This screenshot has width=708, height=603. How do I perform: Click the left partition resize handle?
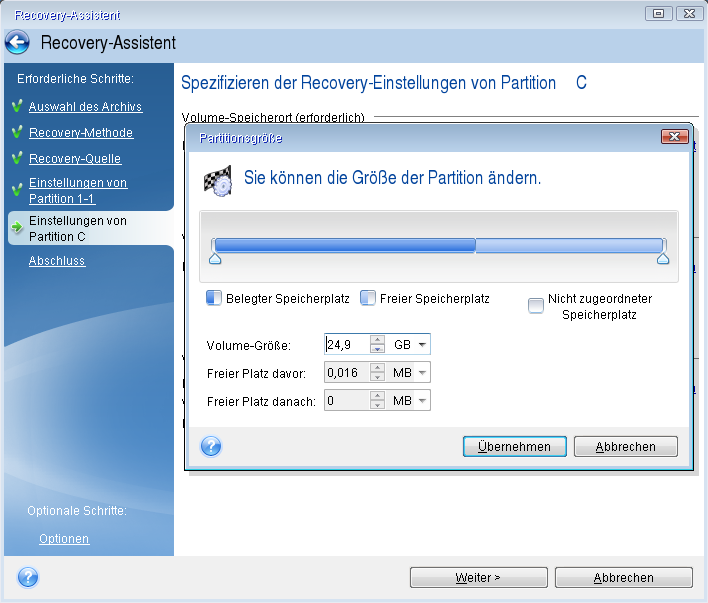click(x=214, y=258)
